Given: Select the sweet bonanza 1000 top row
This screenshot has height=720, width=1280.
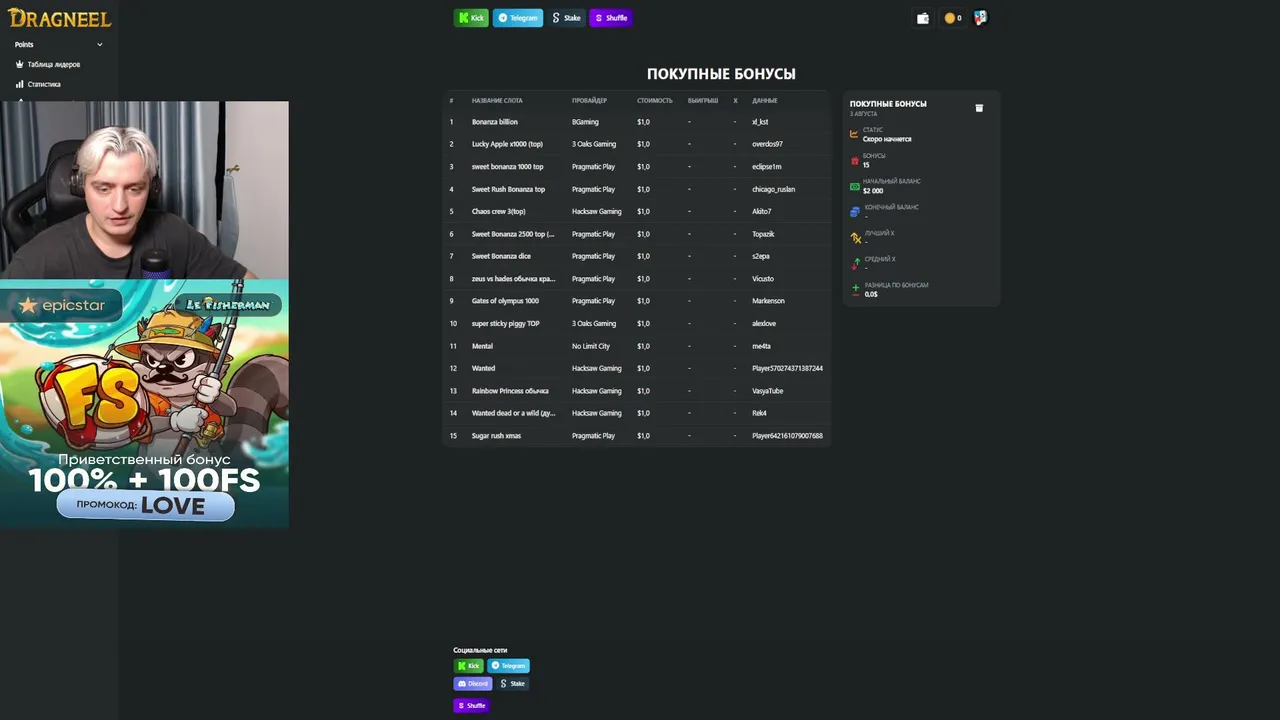Looking at the screenshot, I should click(x=637, y=167).
